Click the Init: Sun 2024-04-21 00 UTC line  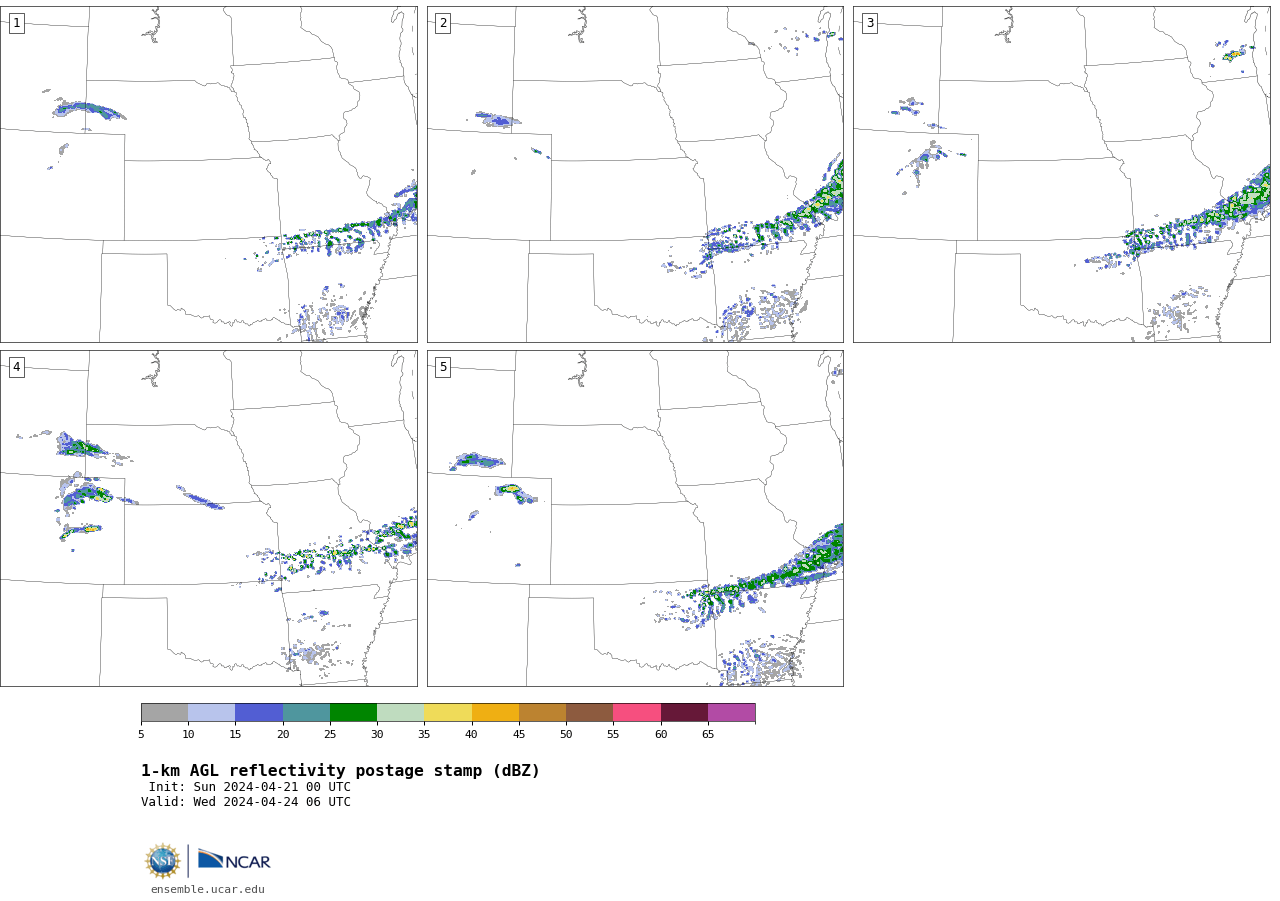[x=250, y=787]
